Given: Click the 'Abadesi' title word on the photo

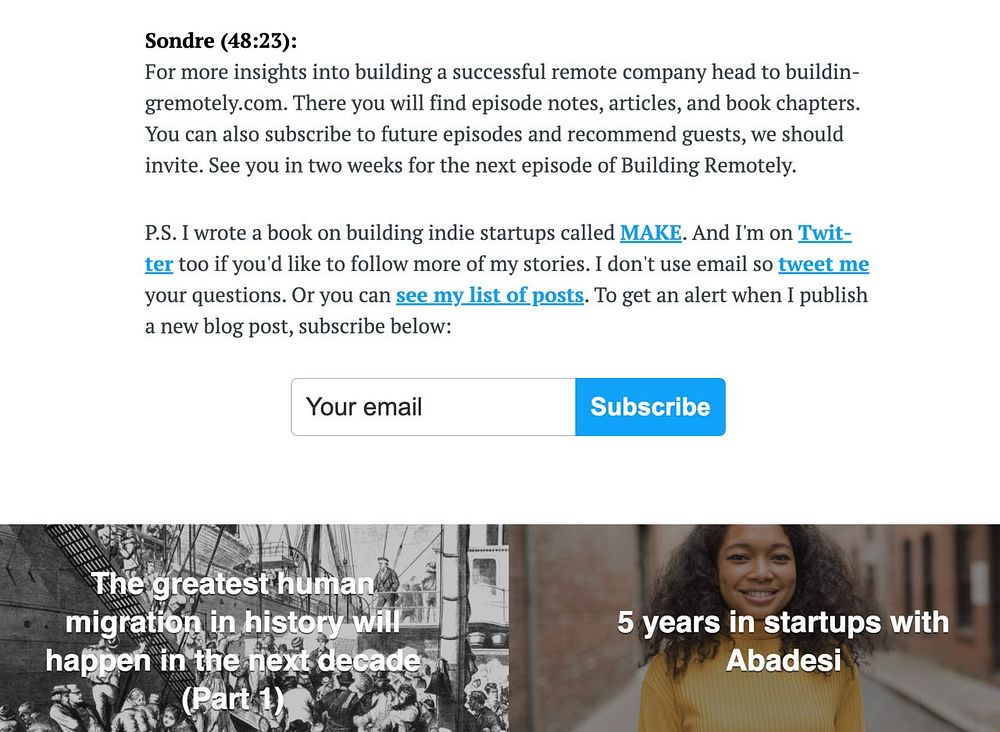Looking at the screenshot, I should 783,660.
